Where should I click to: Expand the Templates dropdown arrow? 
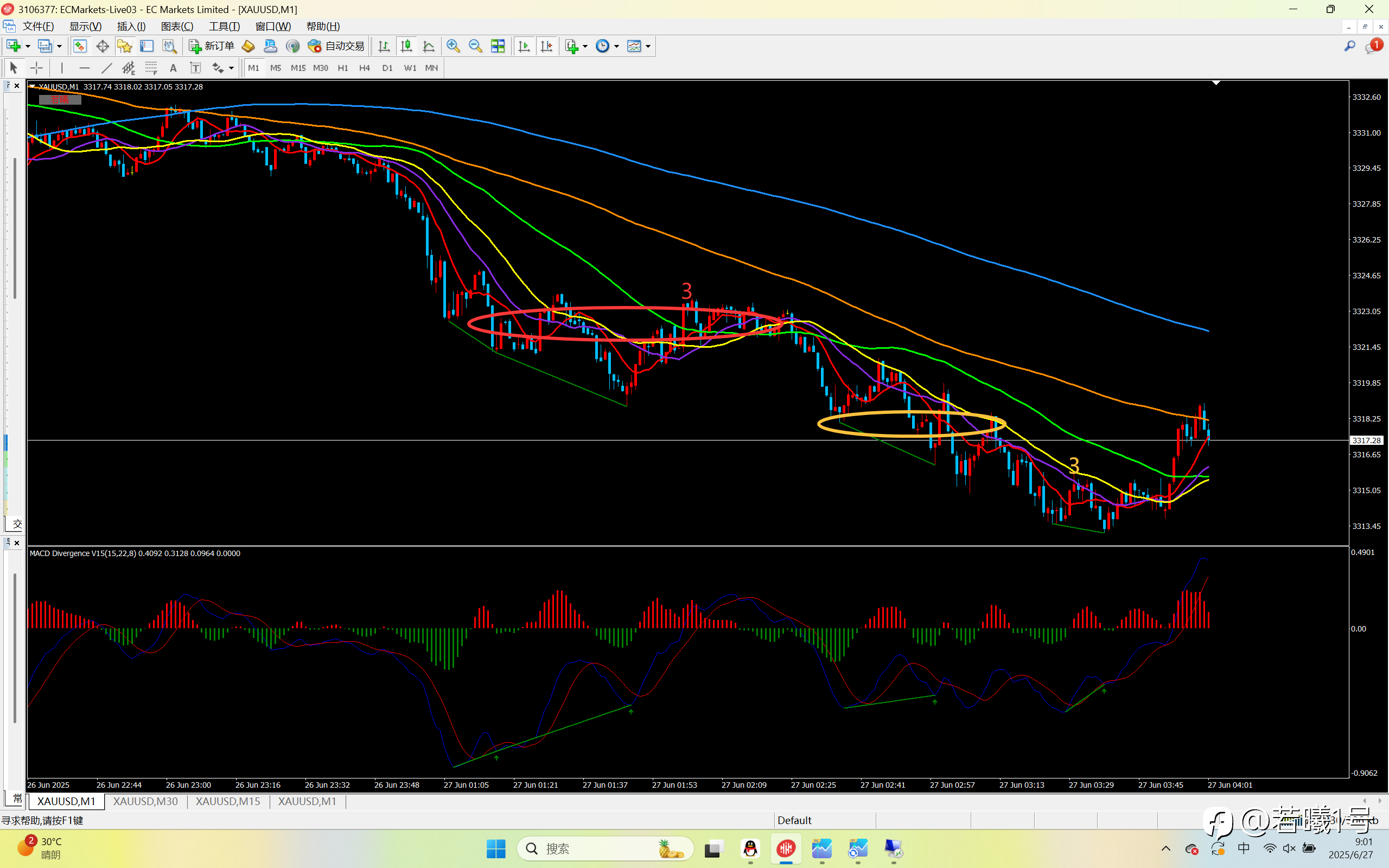pos(648,46)
